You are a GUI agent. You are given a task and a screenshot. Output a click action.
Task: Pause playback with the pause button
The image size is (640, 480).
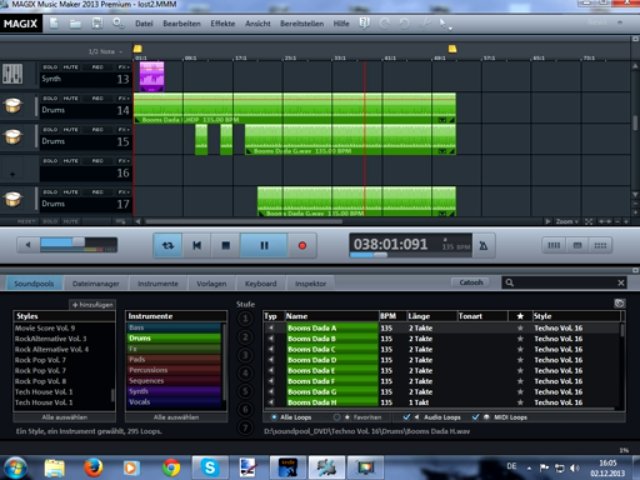point(264,245)
